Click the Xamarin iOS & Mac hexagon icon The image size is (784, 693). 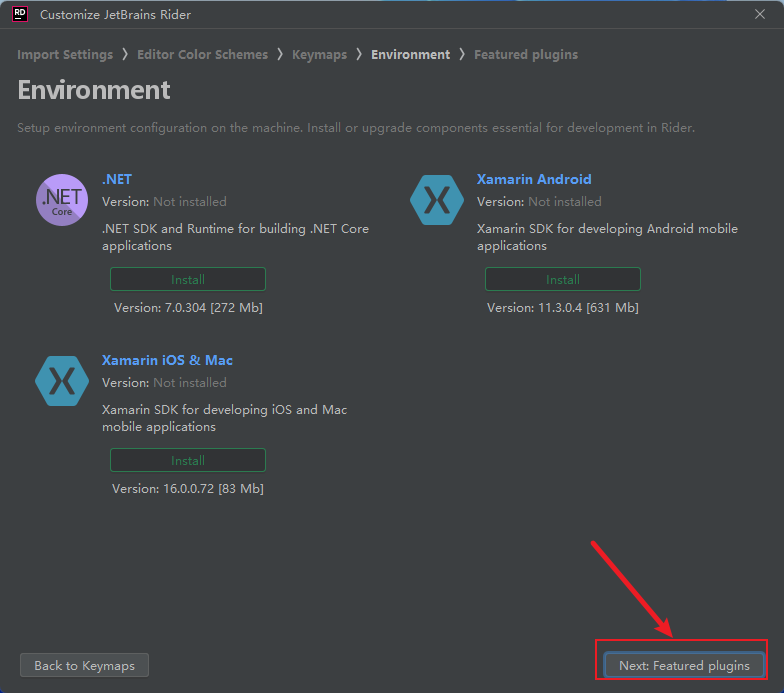pyautogui.click(x=62, y=381)
